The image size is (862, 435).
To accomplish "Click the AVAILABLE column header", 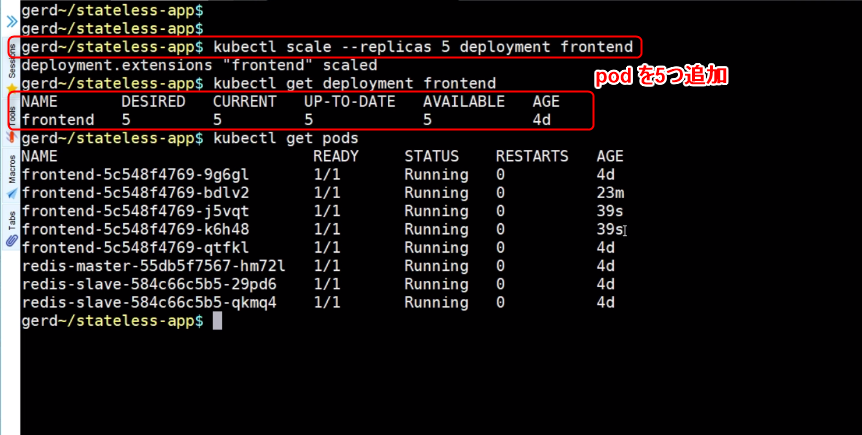I will pos(463,102).
